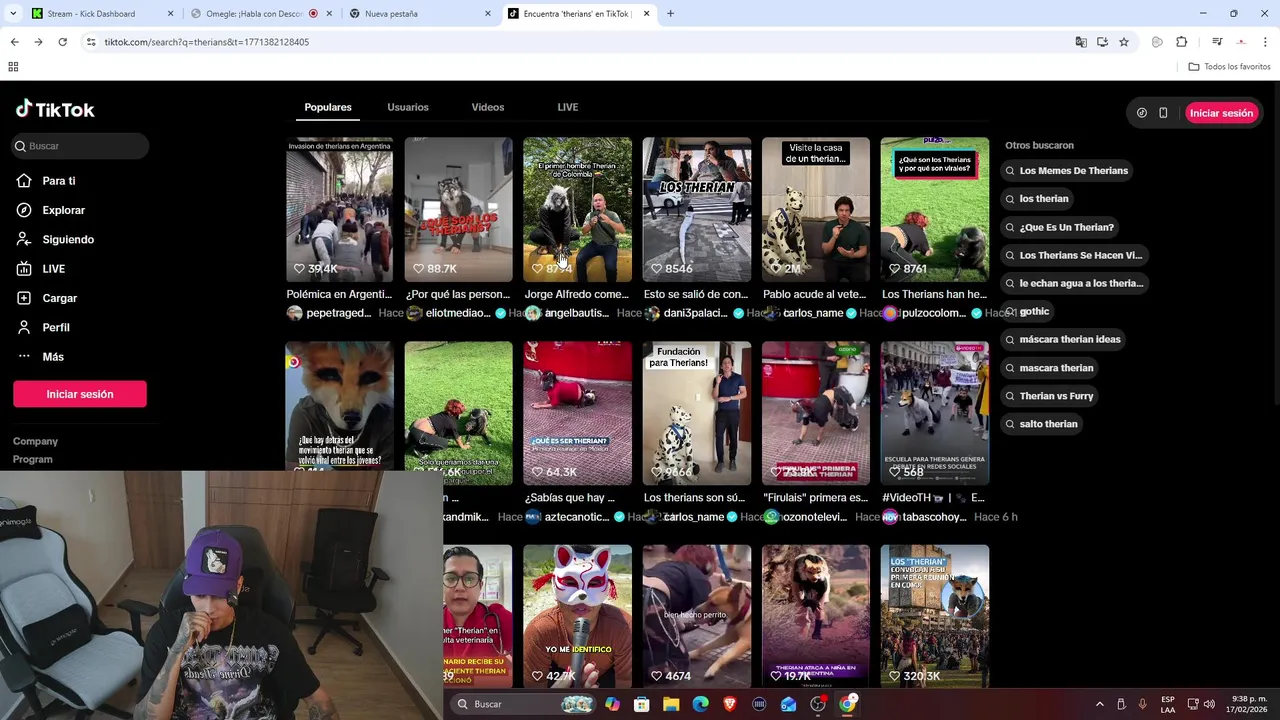Screen dimensions: 1280x720
Task: Expand the Más menu in sidebar
Action: click(53, 357)
